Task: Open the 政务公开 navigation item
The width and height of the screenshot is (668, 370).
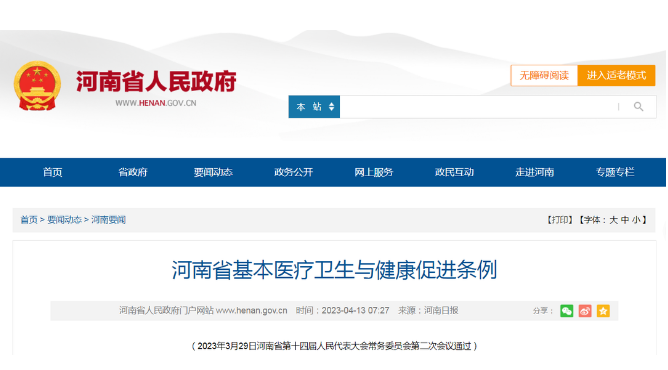Action: [293, 172]
